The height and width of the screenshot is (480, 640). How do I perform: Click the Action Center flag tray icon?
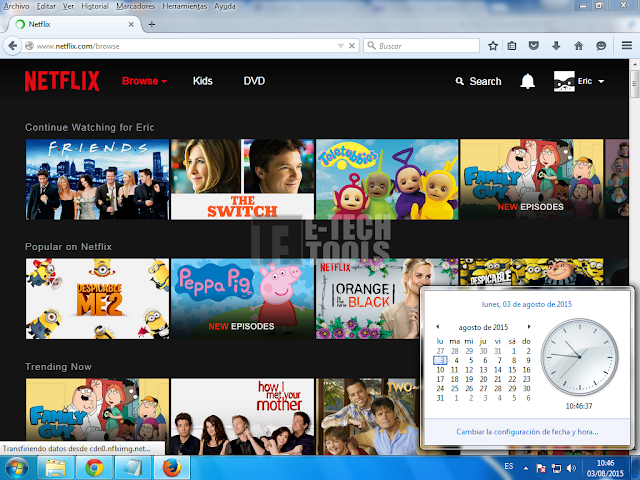click(x=541, y=468)
